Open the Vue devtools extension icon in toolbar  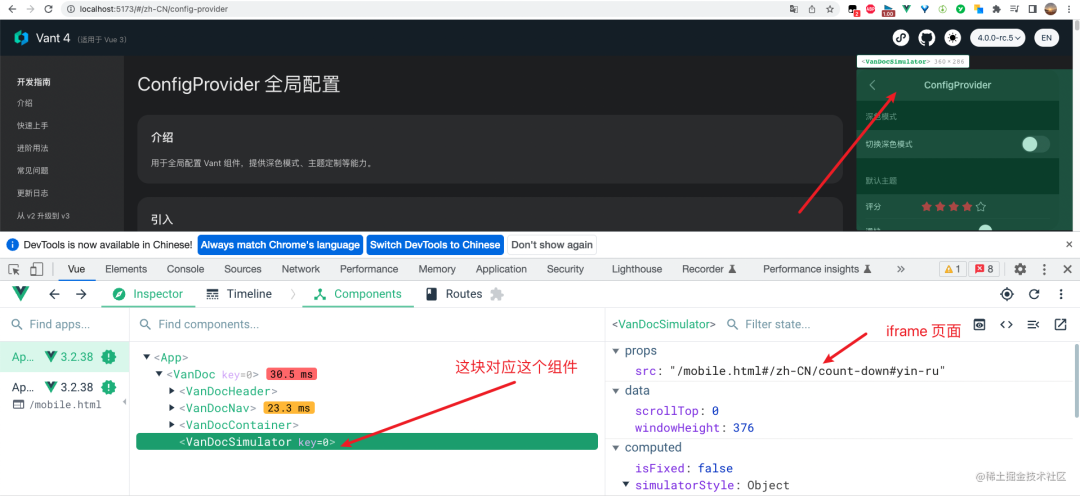click(907, 9)
